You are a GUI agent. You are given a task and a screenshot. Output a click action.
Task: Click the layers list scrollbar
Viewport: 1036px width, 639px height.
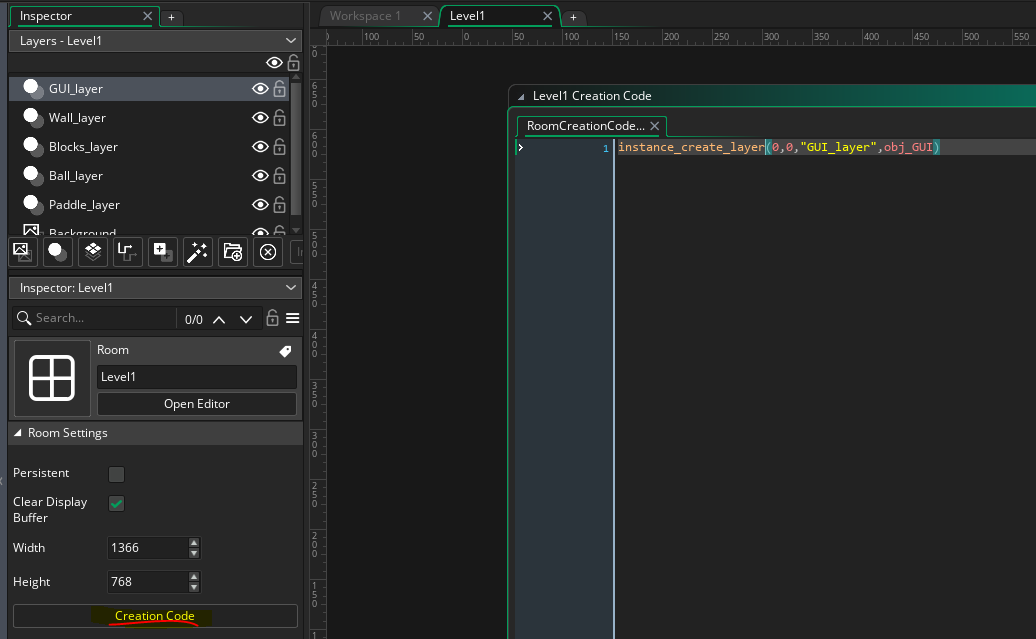click(x=296, y=147)
